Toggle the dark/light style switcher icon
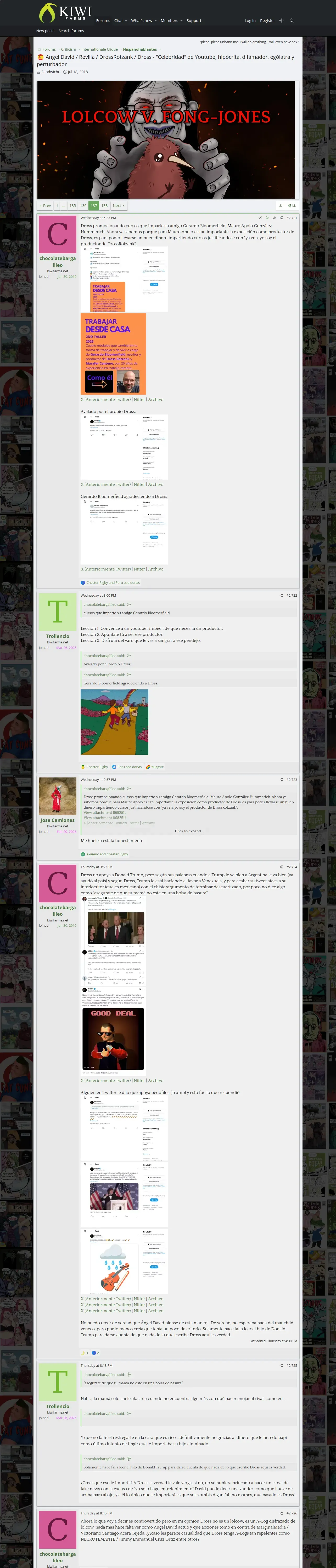The width and height of the screenshot is (336, 1568). pos(281,21)
